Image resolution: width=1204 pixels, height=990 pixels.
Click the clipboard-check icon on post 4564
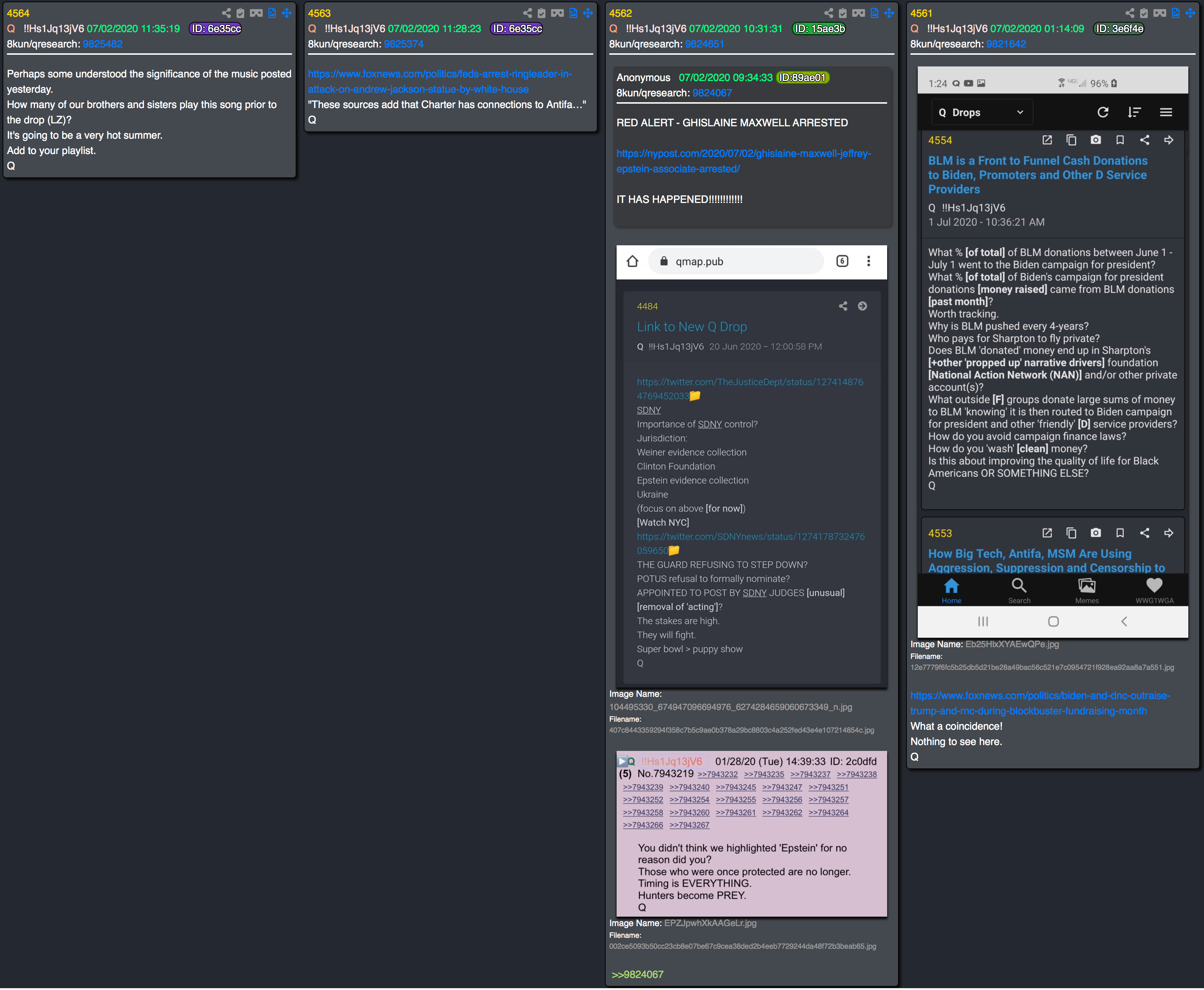point(241,13)
